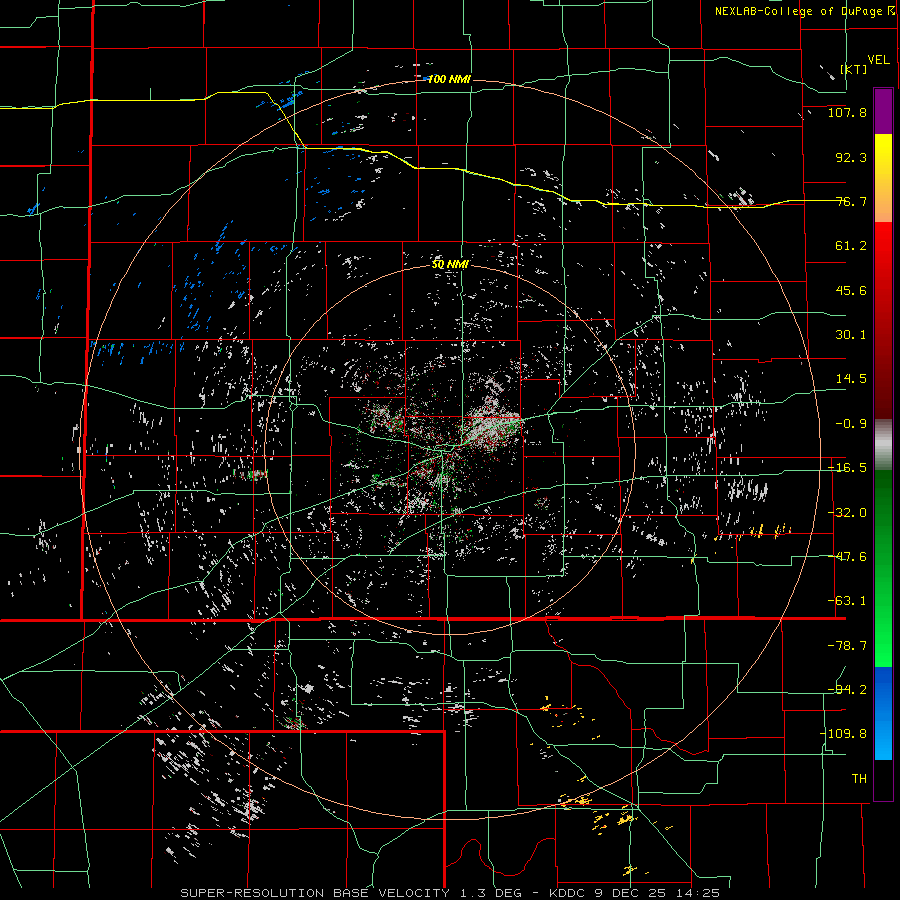Click the 14.5 velocity scale value
Viewport: 900px width, 900px height.
click(x=851, y=379)
